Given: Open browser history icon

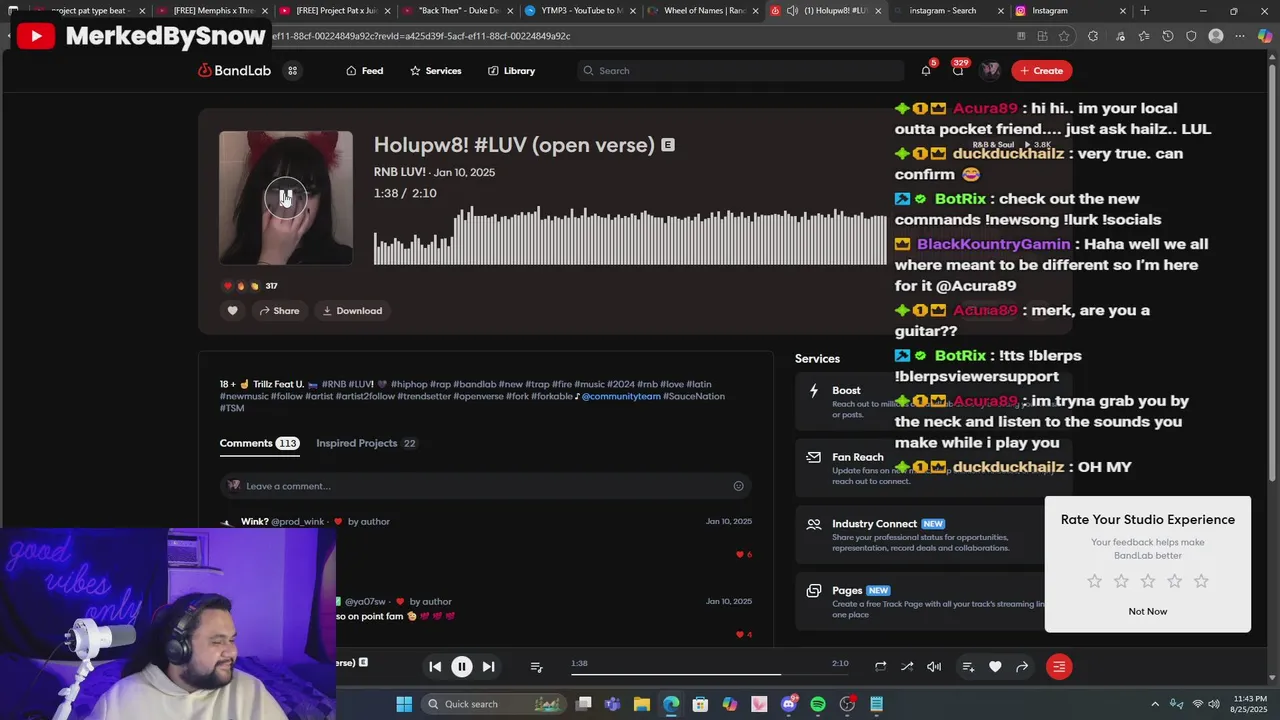Looking at the screenshot, I should [x=1168, y=36].
